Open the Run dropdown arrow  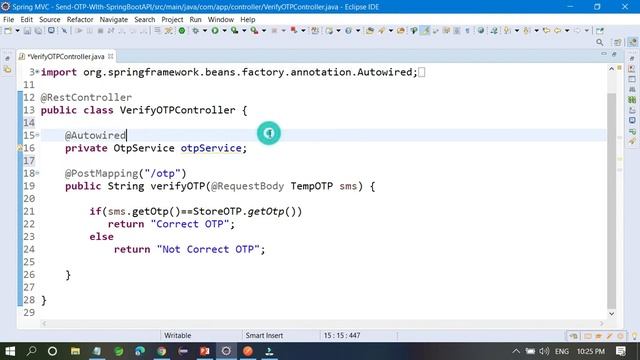(x=224, y=31)
